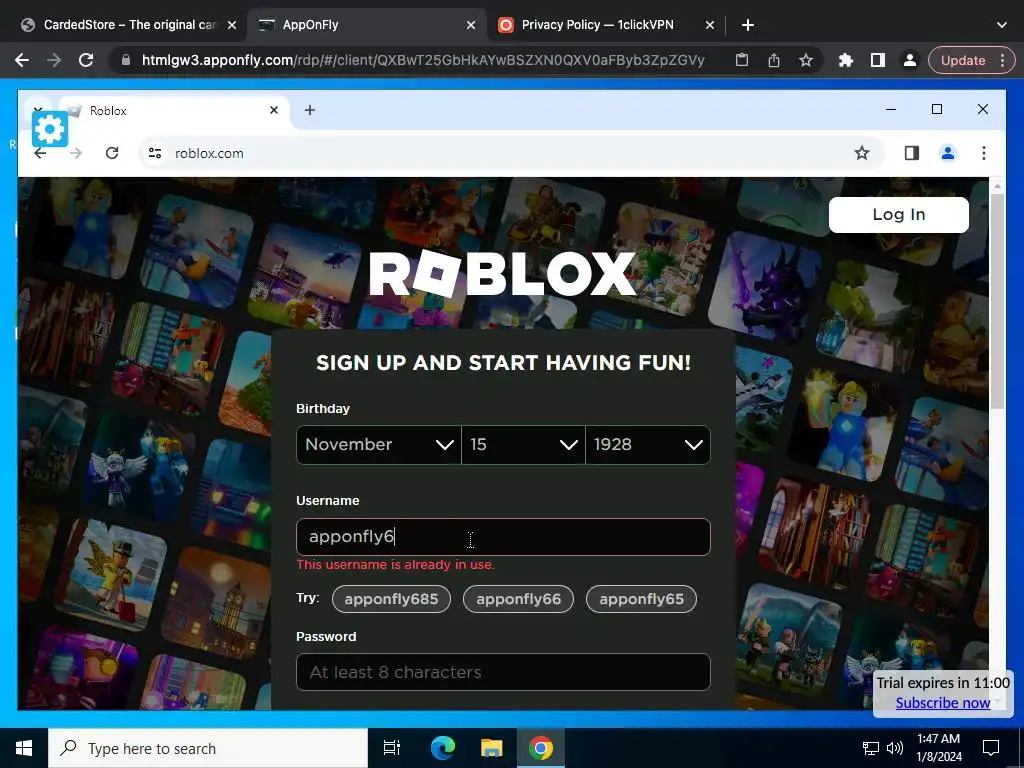Reload the outer AppOnFly browser page
The image size is (1024, 768).
86,60
